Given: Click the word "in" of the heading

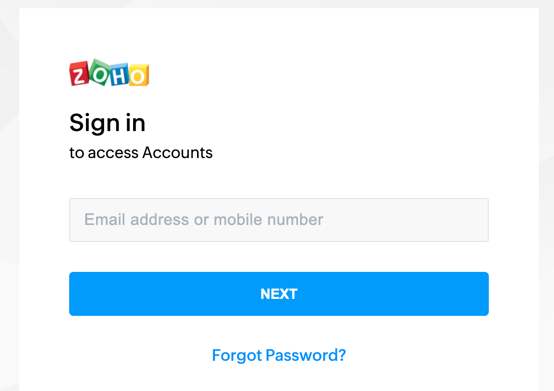Looking at the screenshot, I should tap(136, 123).
